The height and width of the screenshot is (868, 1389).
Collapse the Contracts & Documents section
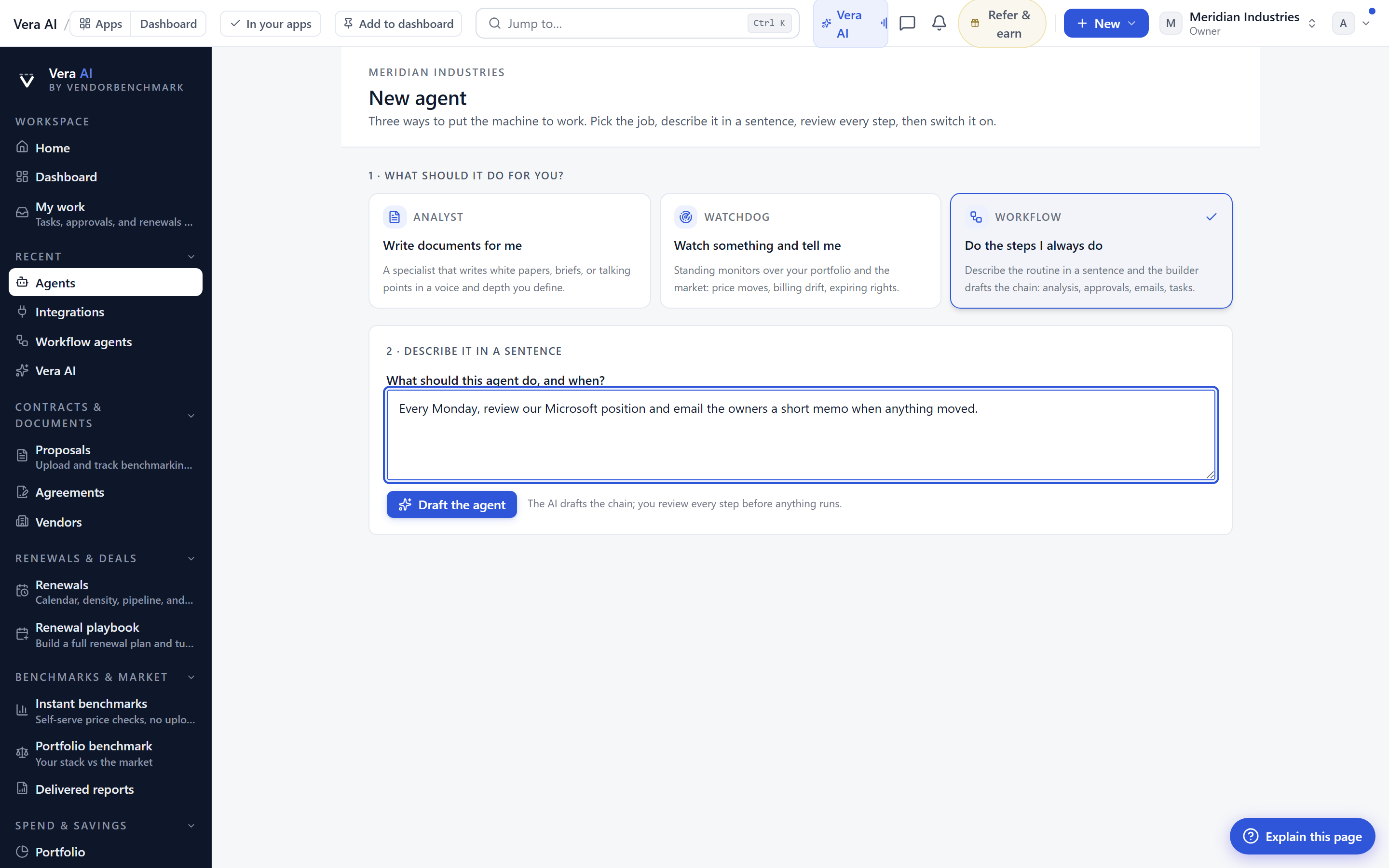(x=191, y=416)
